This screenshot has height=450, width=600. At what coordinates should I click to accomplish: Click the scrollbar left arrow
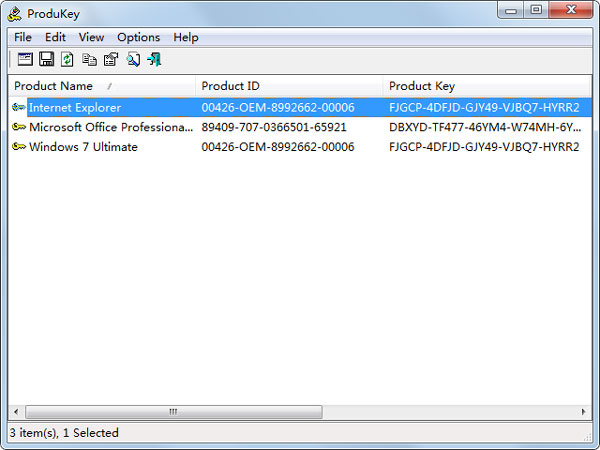(x=16, y=412)
